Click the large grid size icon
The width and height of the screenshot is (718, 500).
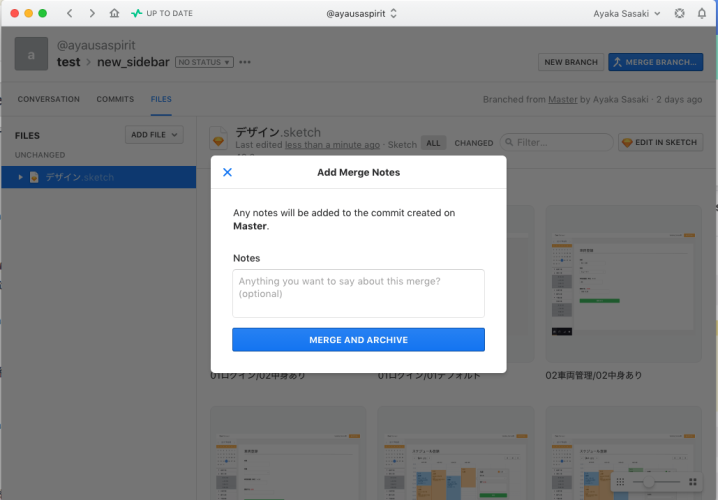[692, 482]
